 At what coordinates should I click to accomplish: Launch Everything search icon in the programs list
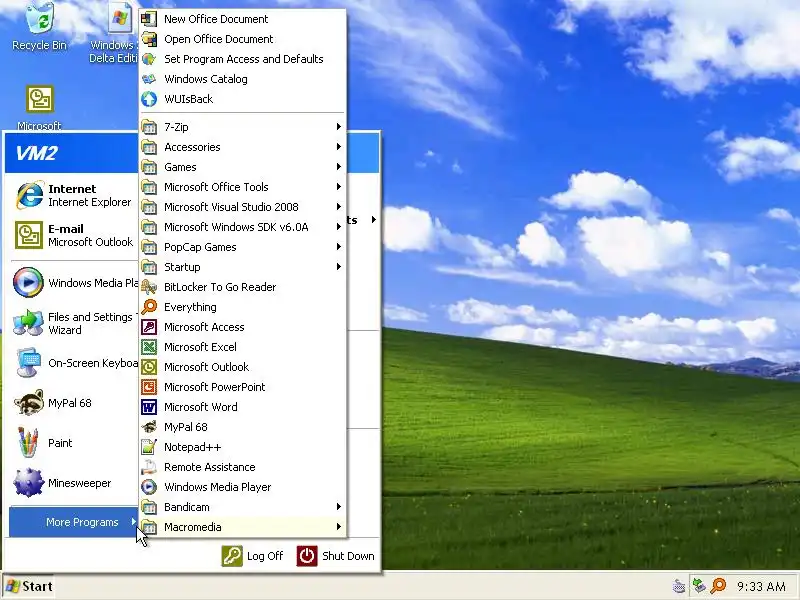point(149,307)
